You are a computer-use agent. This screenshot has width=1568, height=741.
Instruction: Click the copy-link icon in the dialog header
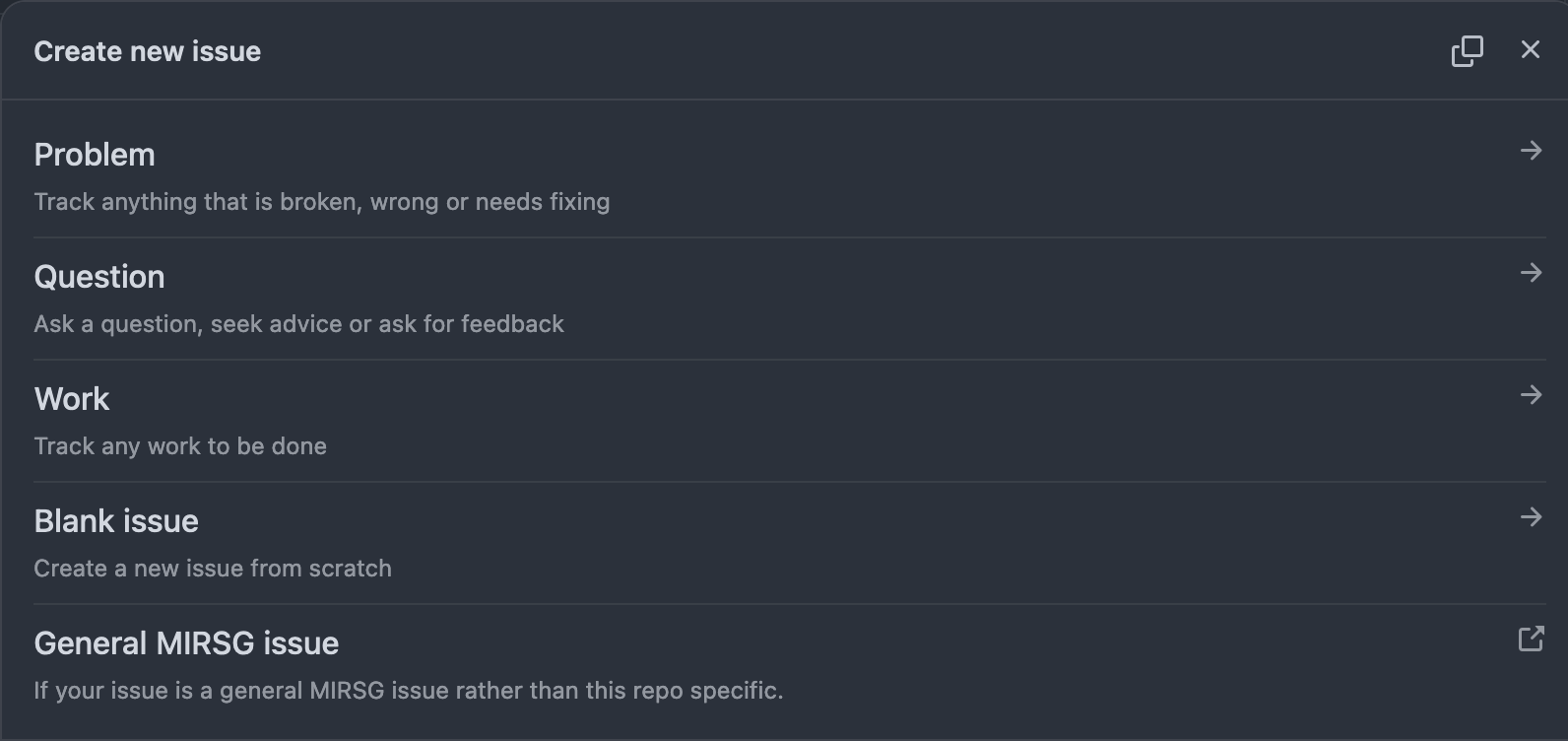[x=1467, y=51]
